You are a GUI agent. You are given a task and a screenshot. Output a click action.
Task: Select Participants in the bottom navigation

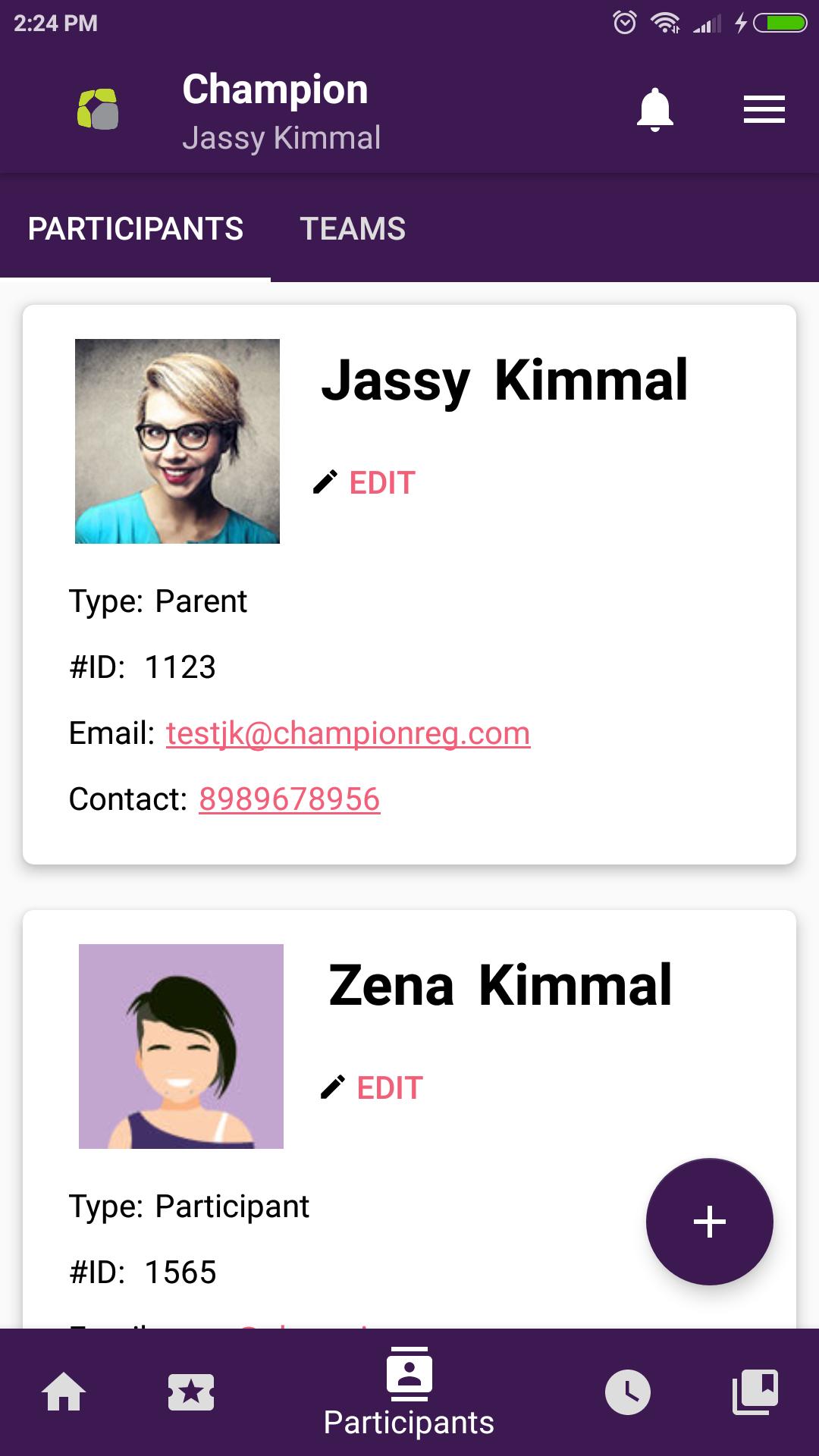tap(409, 1394)
